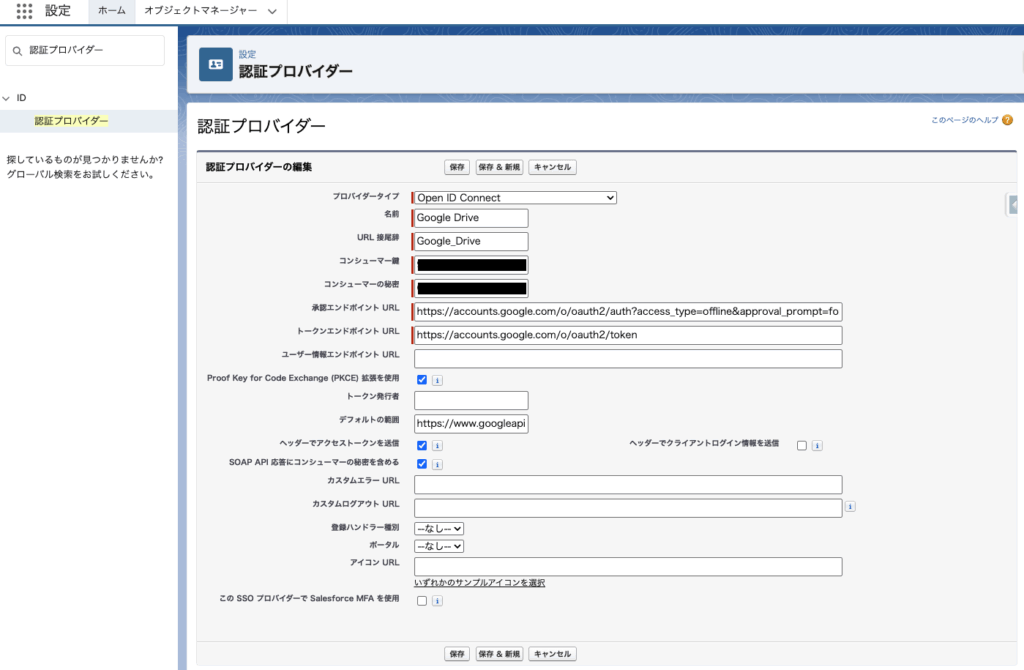Collapse the ID section in the sidebar
The height and width of the screenshot is (670, 1024).
point(7,98)
